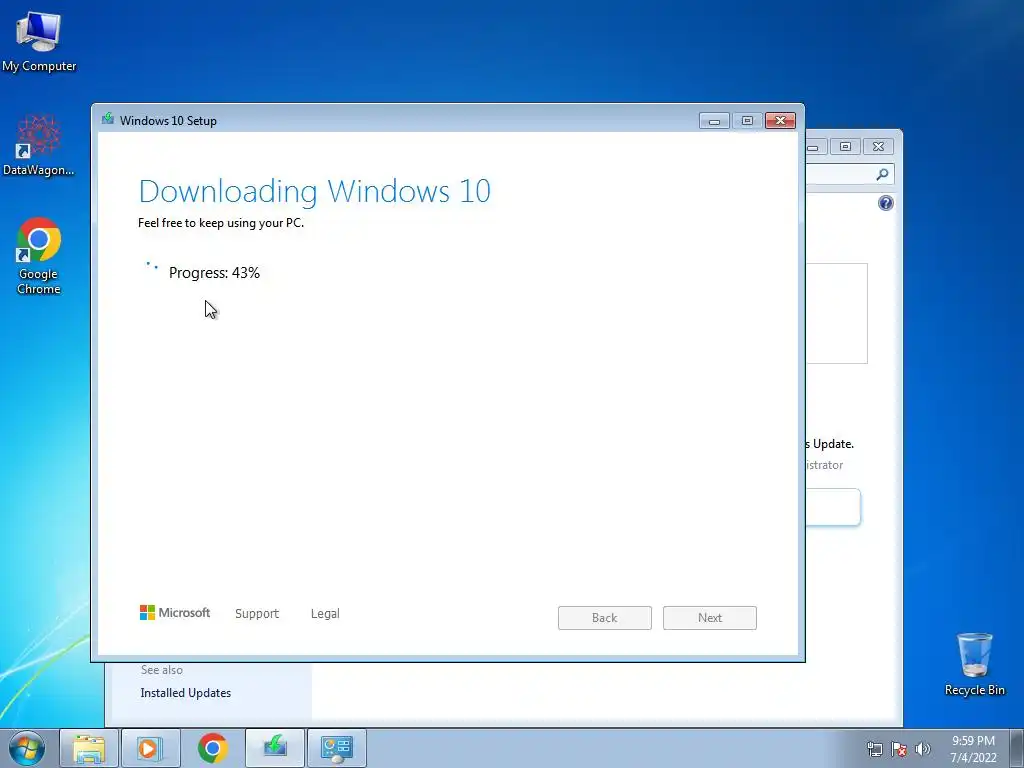Image resolution: width=1024 pixels, height=768 pixels.
Task: Click the 'Feel free to keep using your PC' text
Action: coord(221,223)
